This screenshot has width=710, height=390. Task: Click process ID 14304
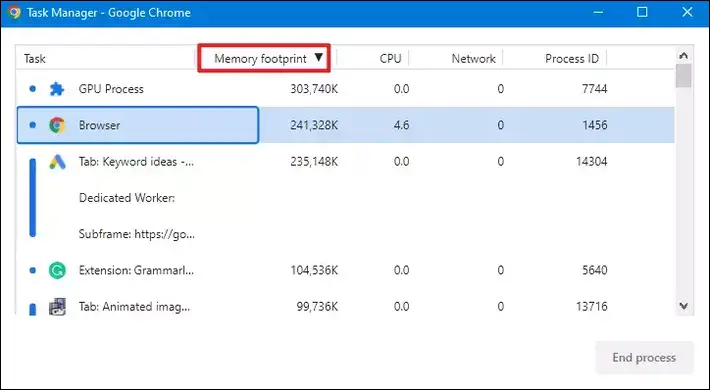591,162
